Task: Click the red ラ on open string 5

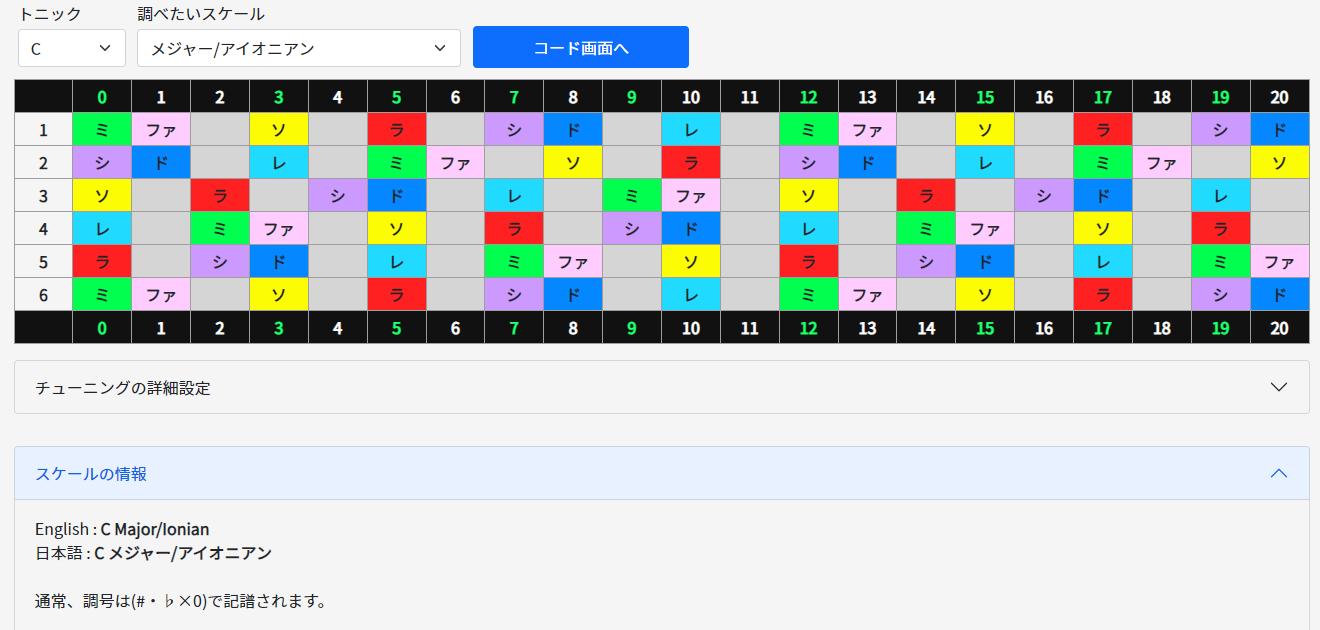Action: [x=101, y=262]
